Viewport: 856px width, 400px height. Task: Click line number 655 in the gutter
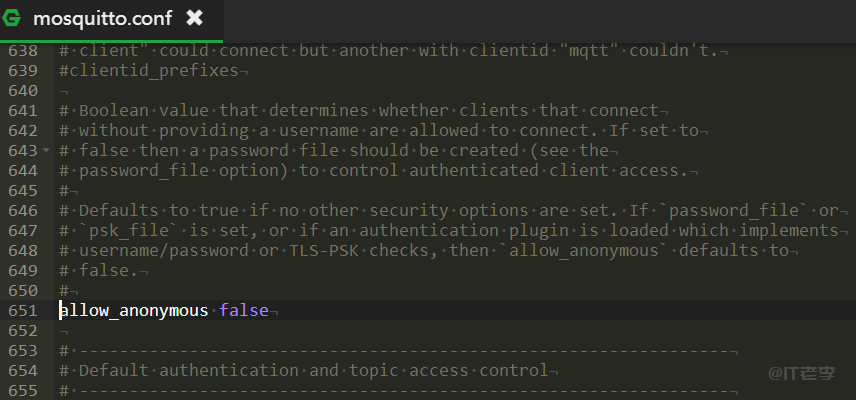(21, 390)
